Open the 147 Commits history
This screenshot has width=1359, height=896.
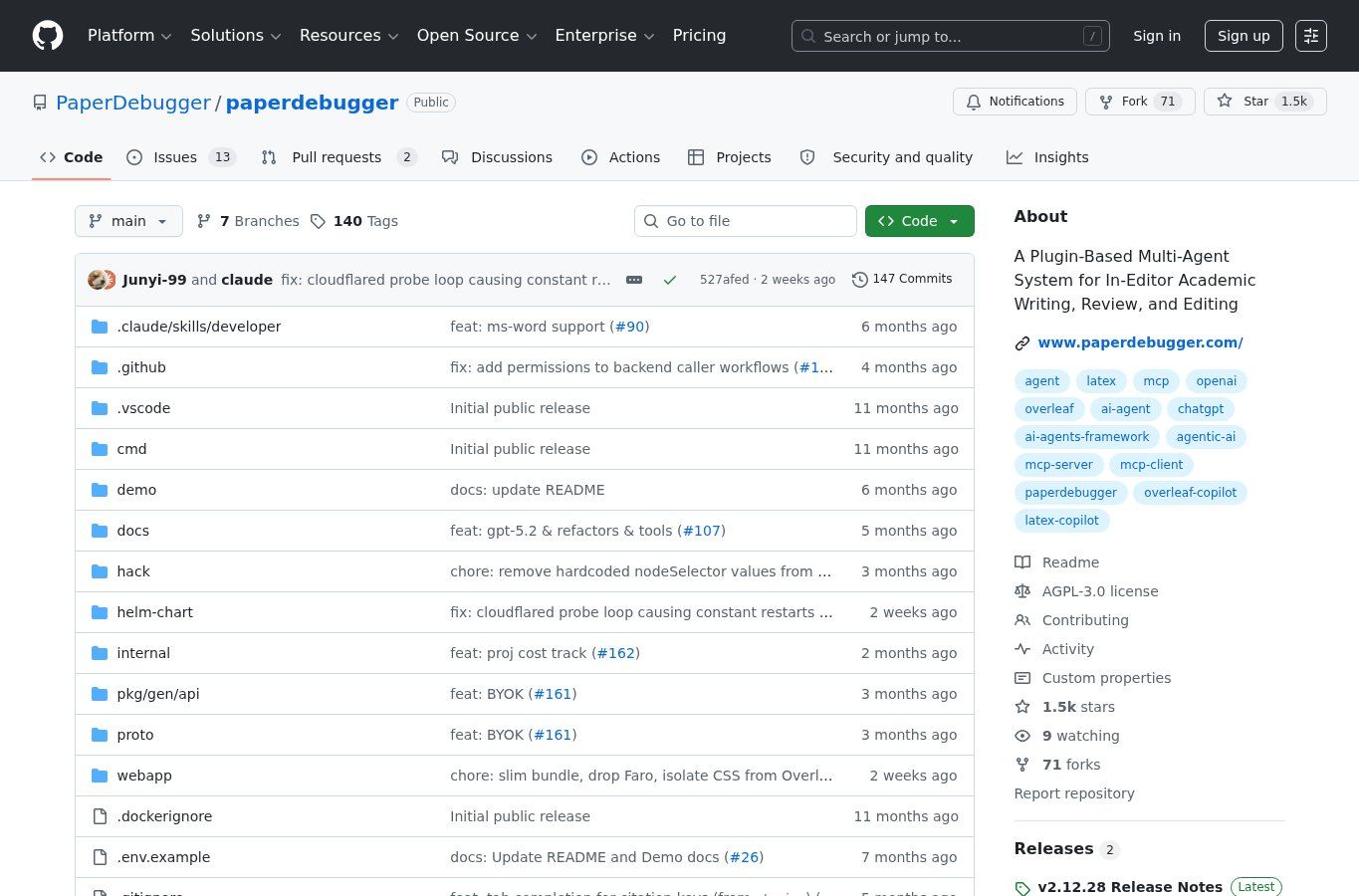(902, 279)
